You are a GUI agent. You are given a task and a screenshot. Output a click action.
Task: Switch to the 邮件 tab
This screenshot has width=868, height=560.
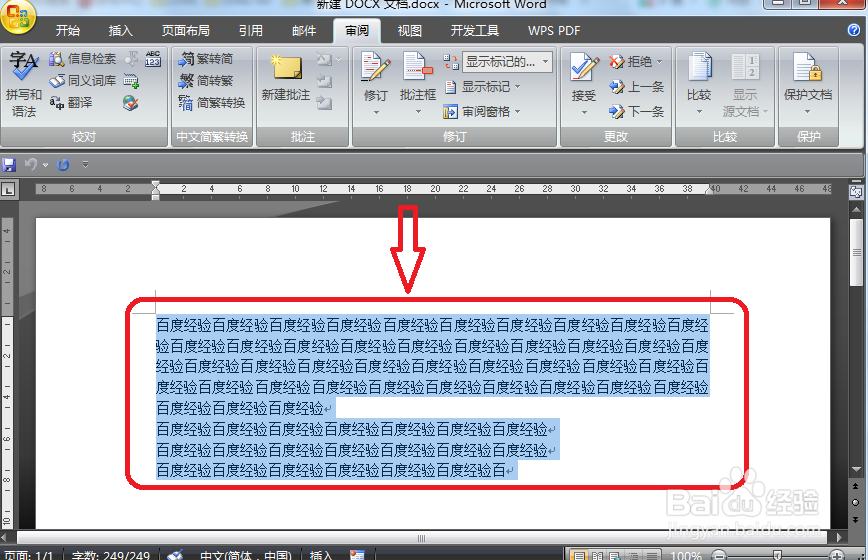[x=304, y=30]
